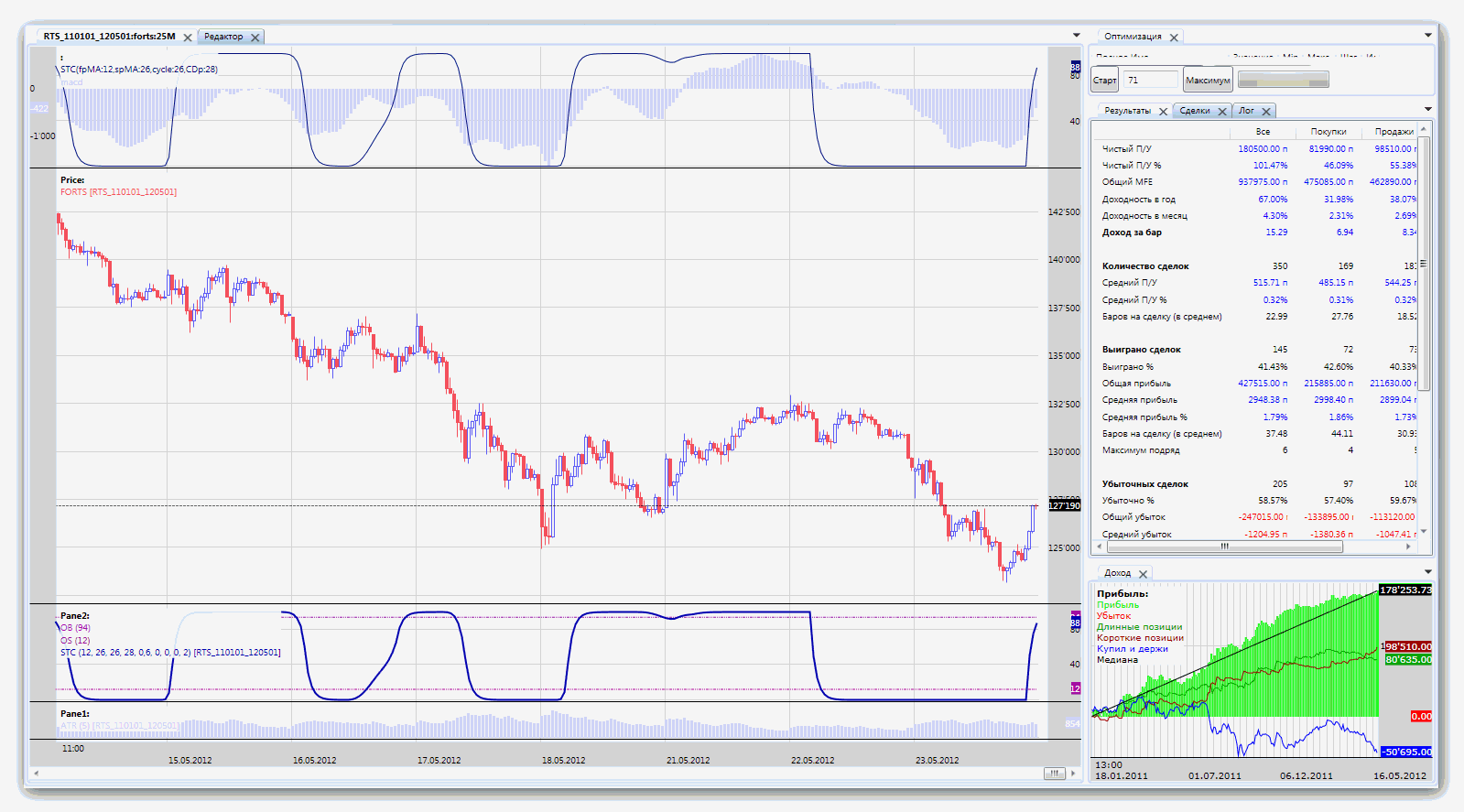Open the Оптимизация panel dropdown arrow
The width and height of the screenshot is (1464, 812).
tap(1427, 36)
